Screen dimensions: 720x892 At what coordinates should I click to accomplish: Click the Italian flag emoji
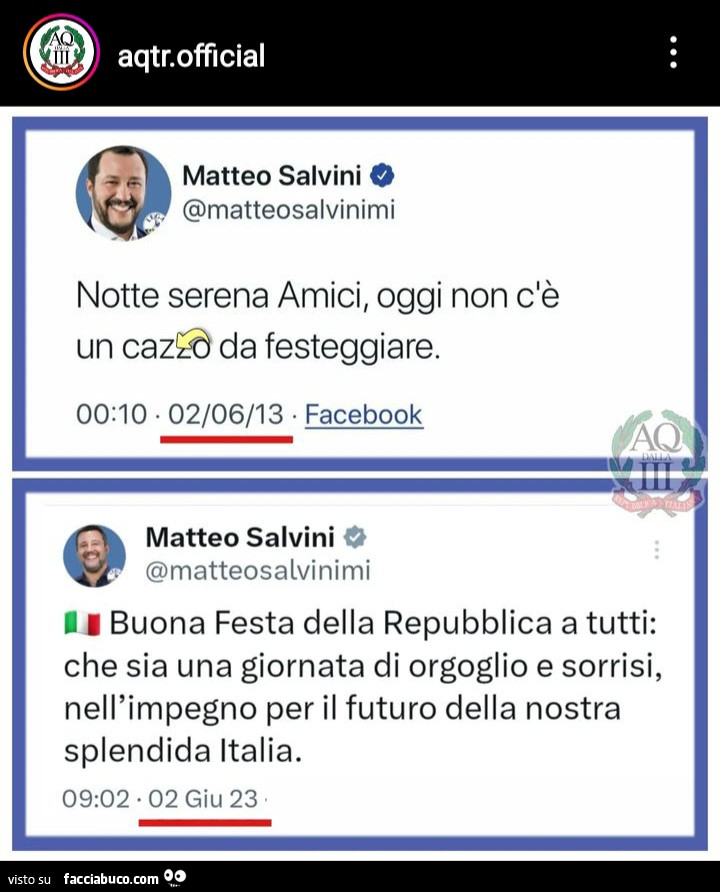82,625
